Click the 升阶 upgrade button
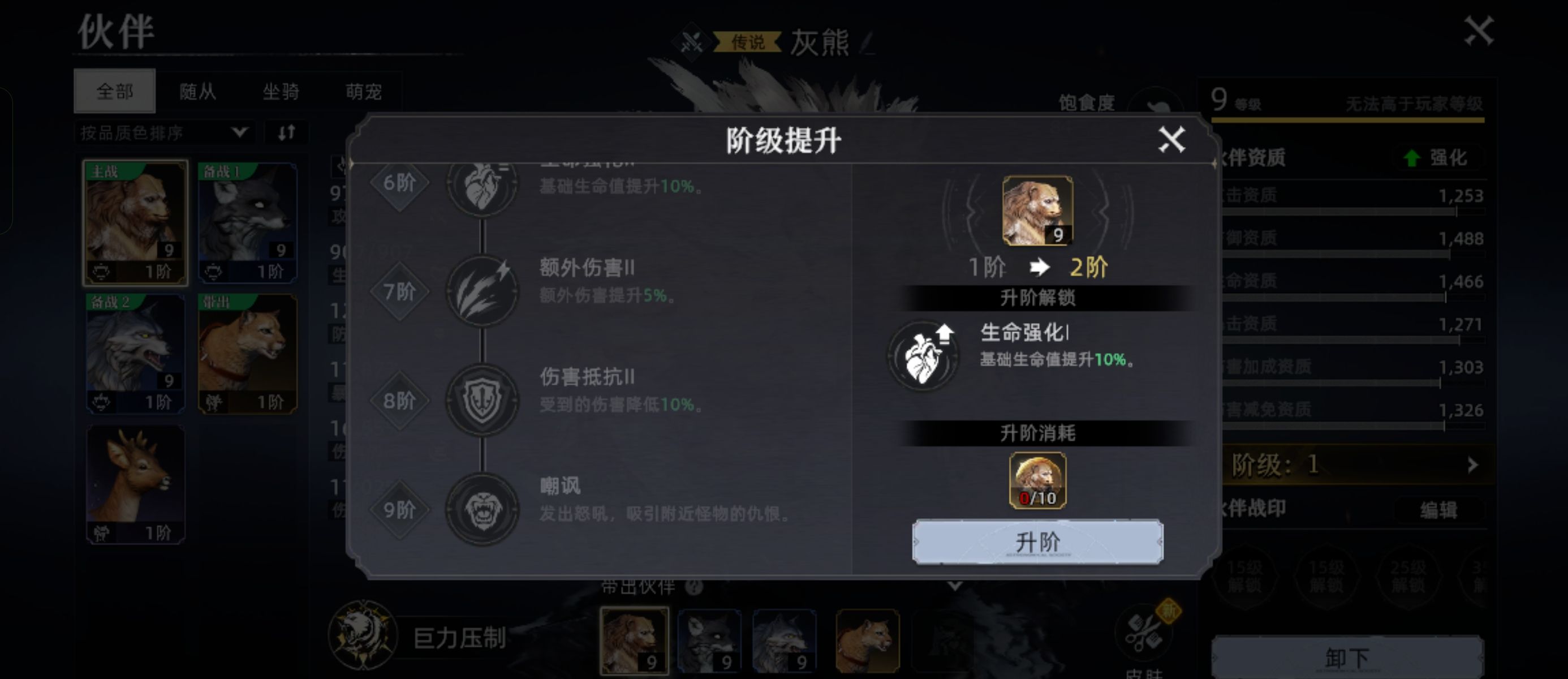This screenshot has width=1568, height=679. point(1038,542)
